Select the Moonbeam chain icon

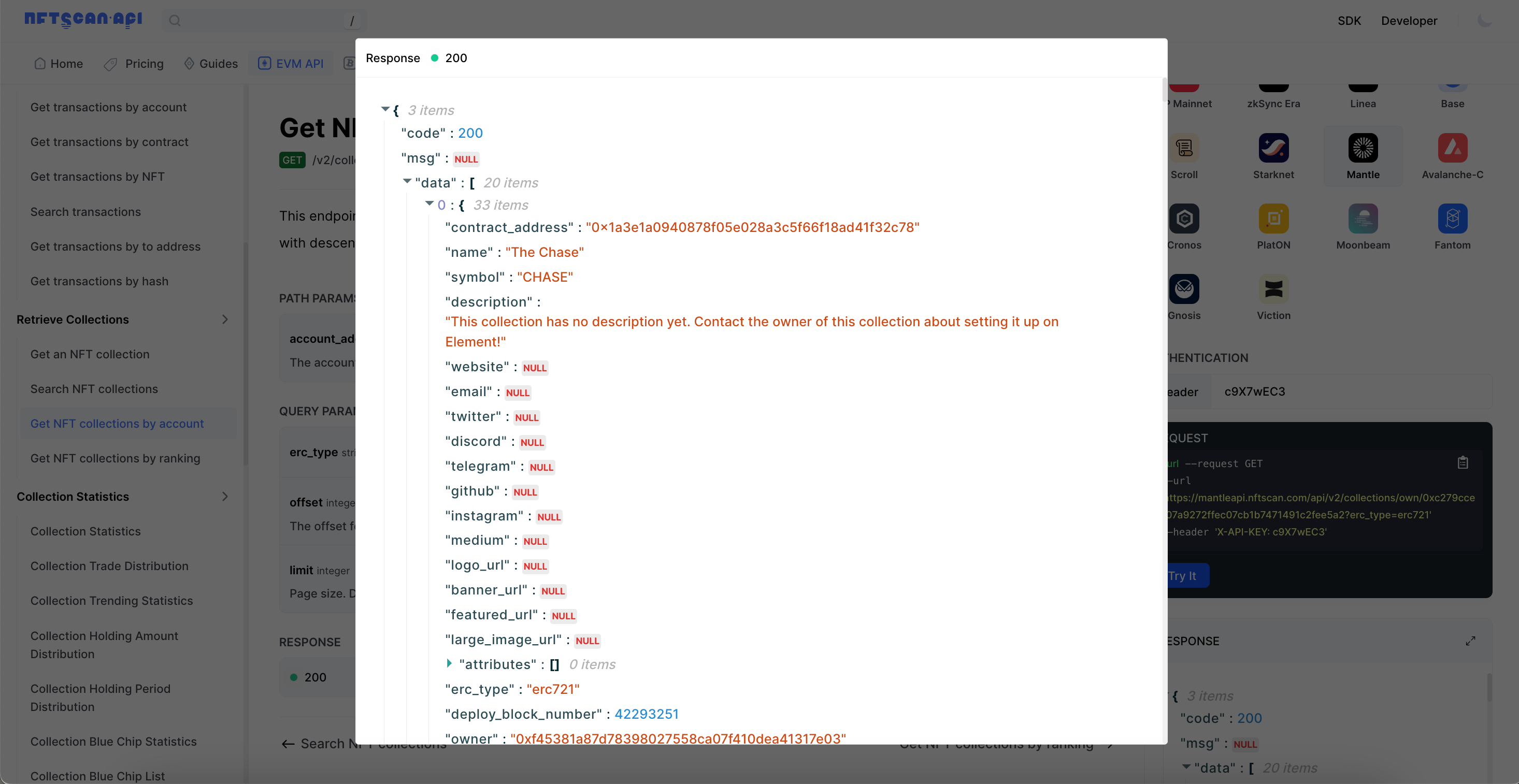coord(1363,218)
